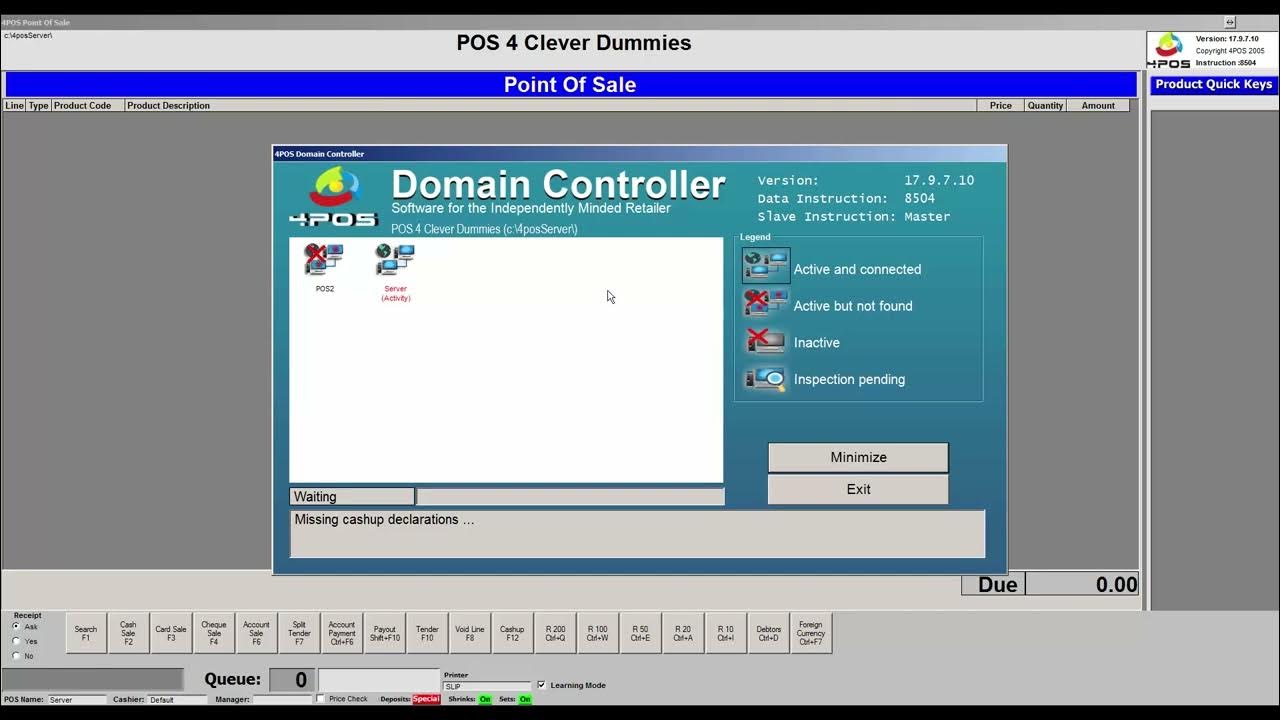Click the resize arrow icon in the title bar
This screenshot has height=720, width=1280.
[x=1230, y=22]
